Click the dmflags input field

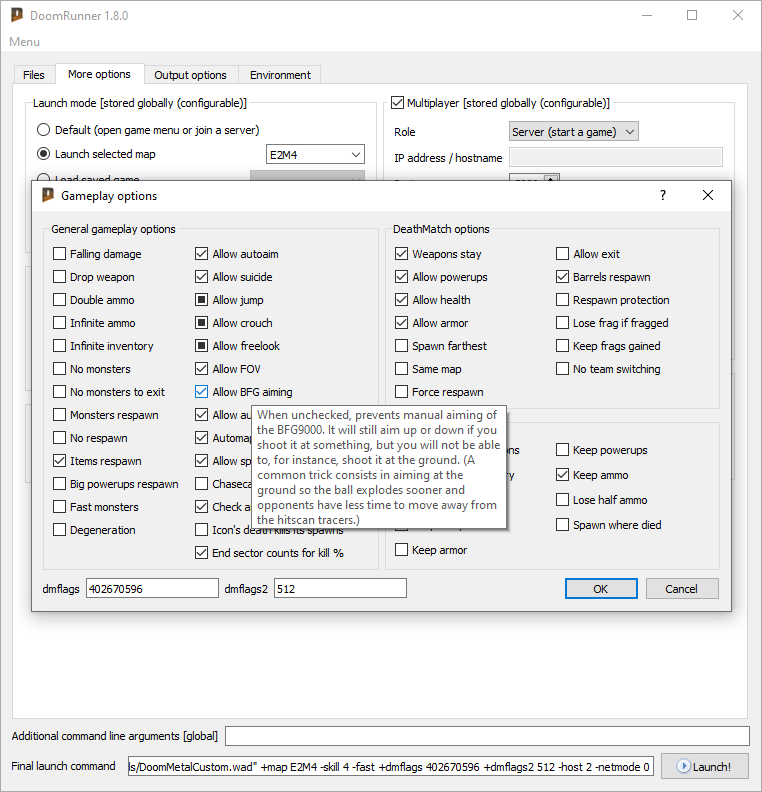pyautogui.click(x=153, y=589)
